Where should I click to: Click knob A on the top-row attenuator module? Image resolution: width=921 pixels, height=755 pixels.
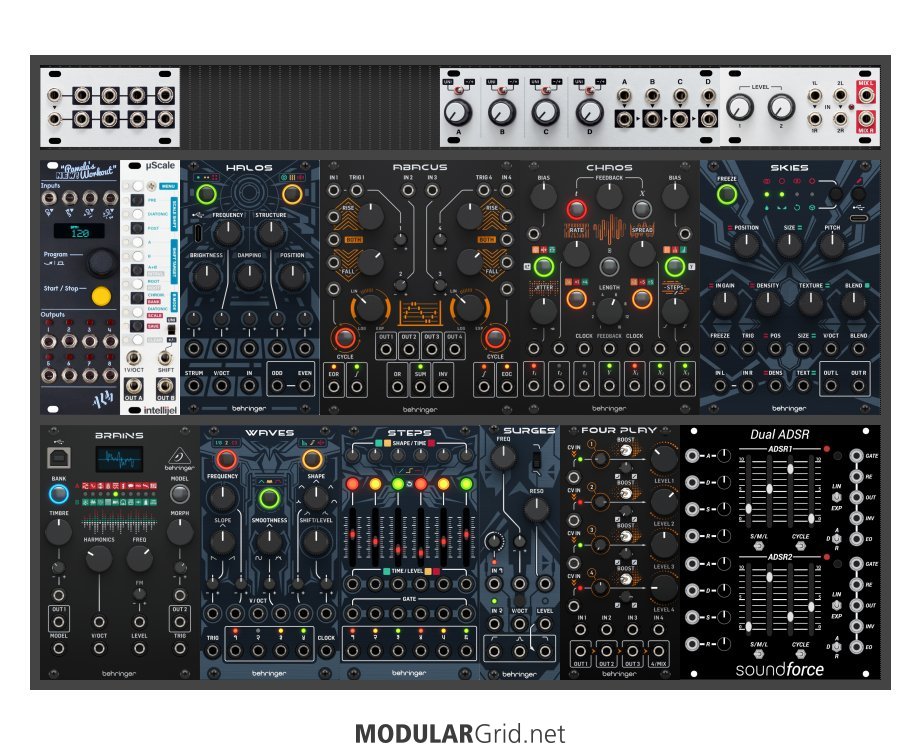(458, 112)
